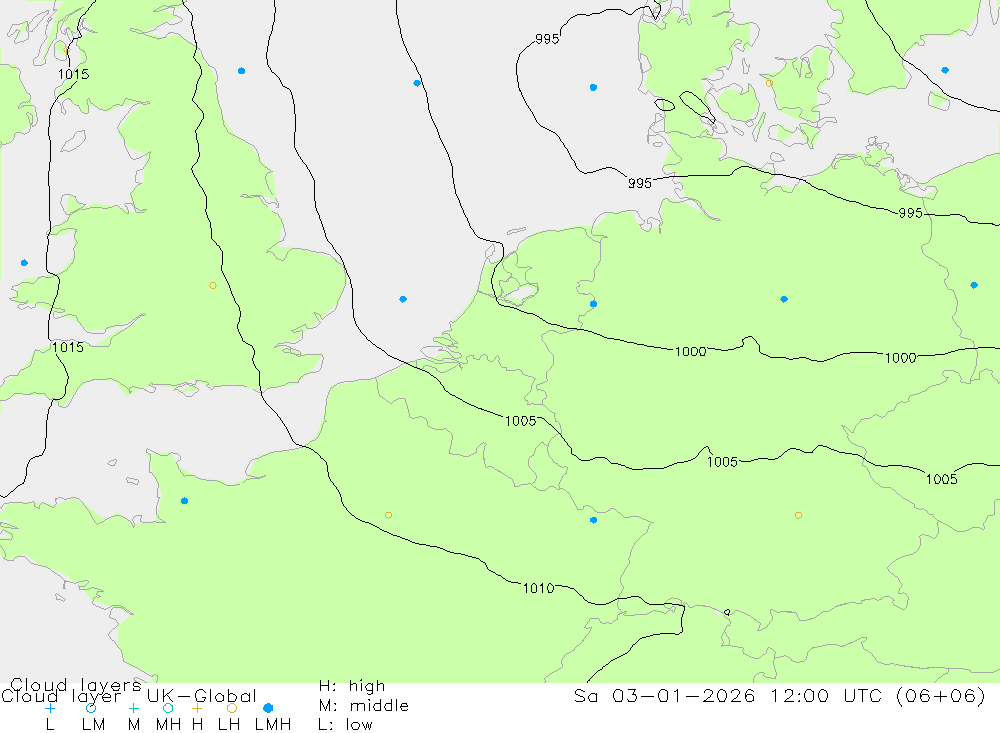
Task: Click the green plus M legend symbol
Action: [x=133, y=708]
